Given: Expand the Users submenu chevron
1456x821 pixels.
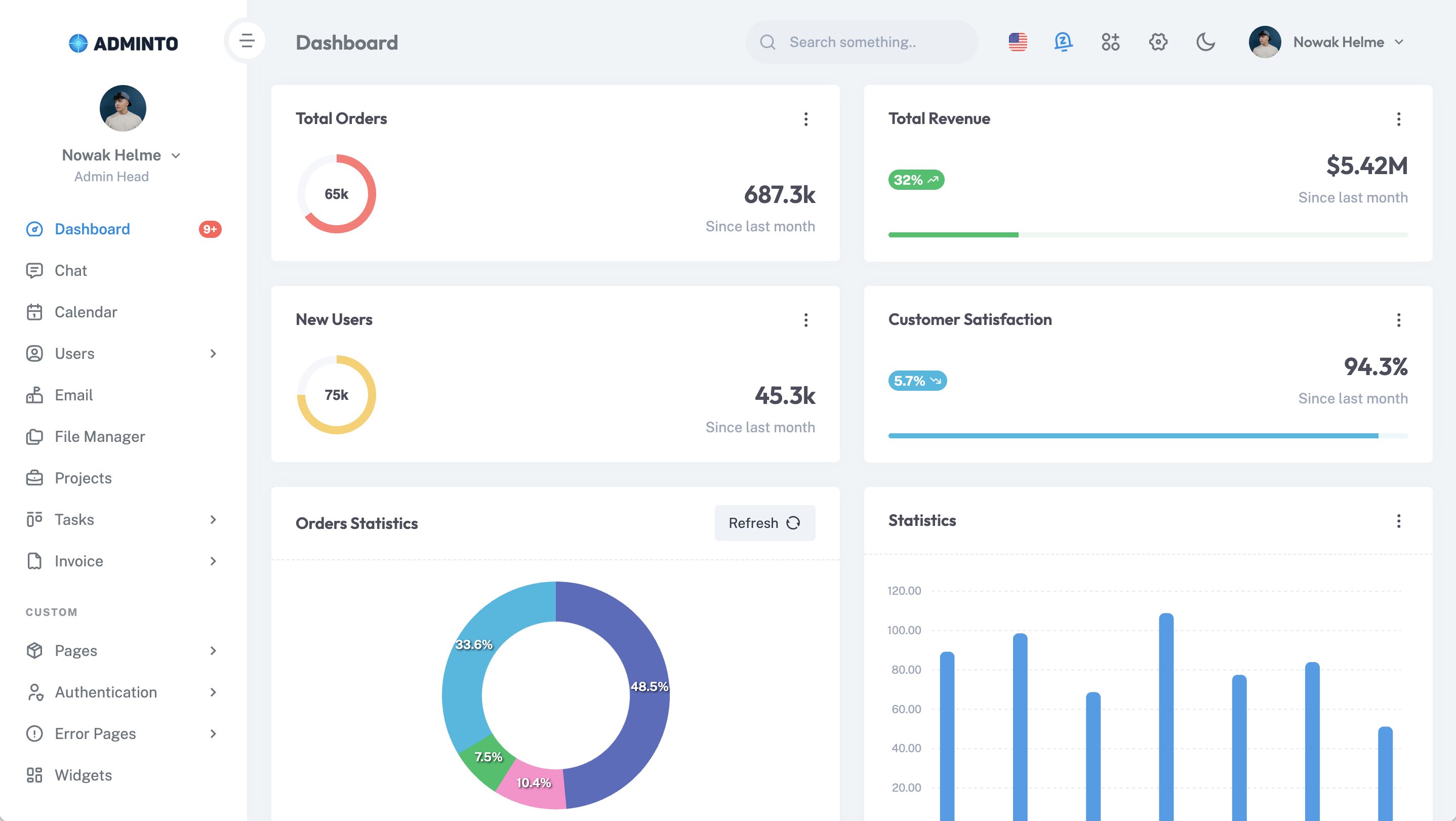Looking at the screenshot, I should (213, 354).
